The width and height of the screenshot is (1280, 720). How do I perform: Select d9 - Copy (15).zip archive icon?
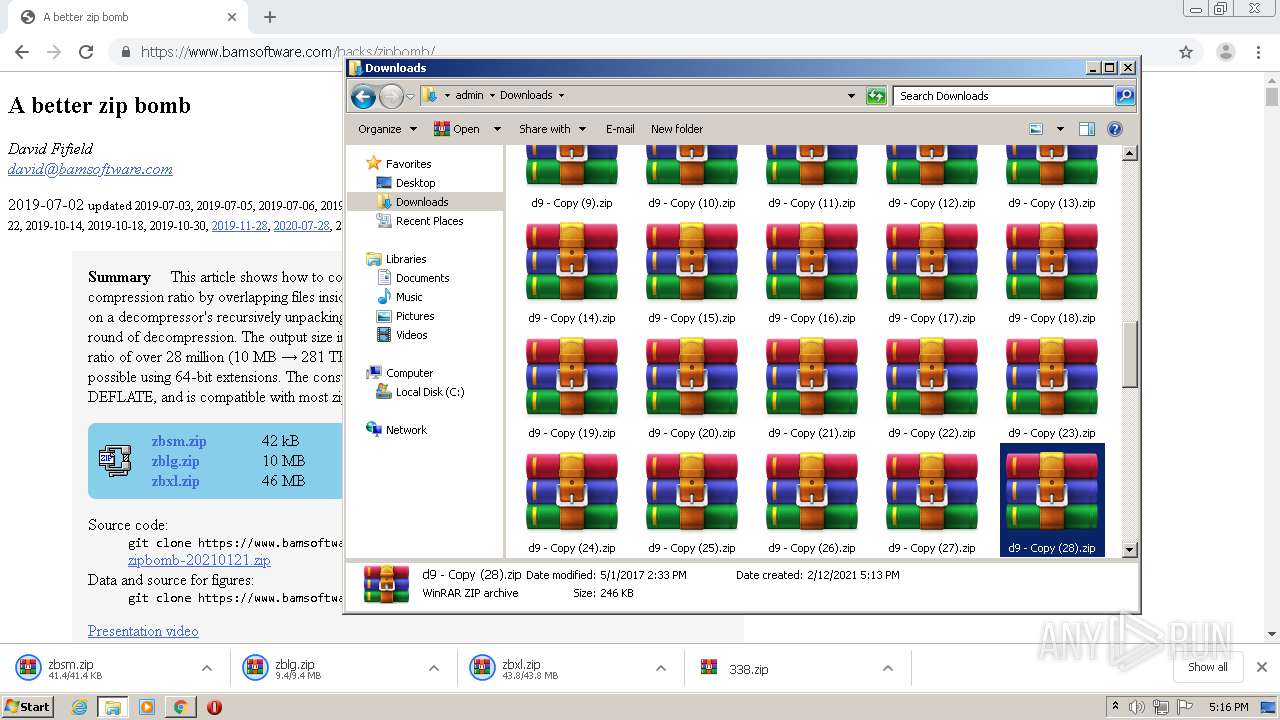pyautogui.click(x=692, y=262)
